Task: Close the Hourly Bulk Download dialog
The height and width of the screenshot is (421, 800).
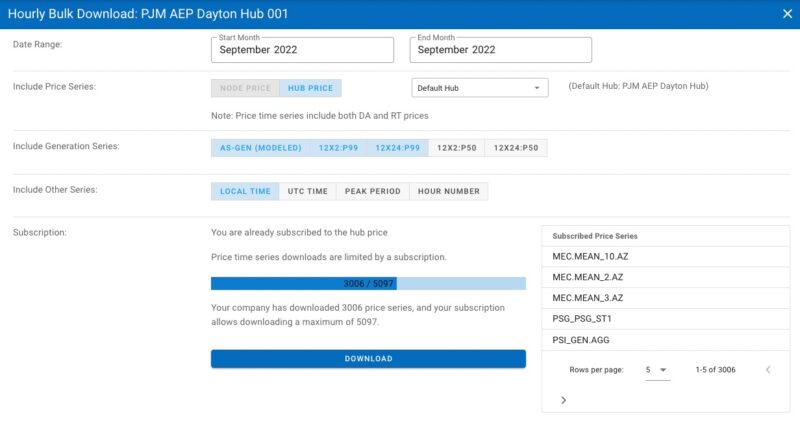Action: click(x=787, y=14)
